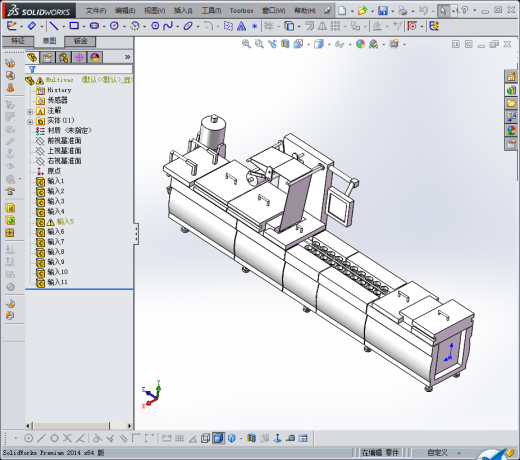Open the Toolbox menu

pyautogui.click(x=241, y=11)
